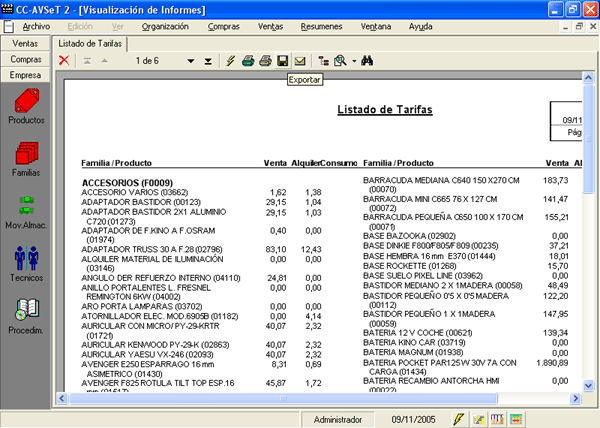Open Productos in the sidebar
The image size is (600, 428).
pos(26,106)
